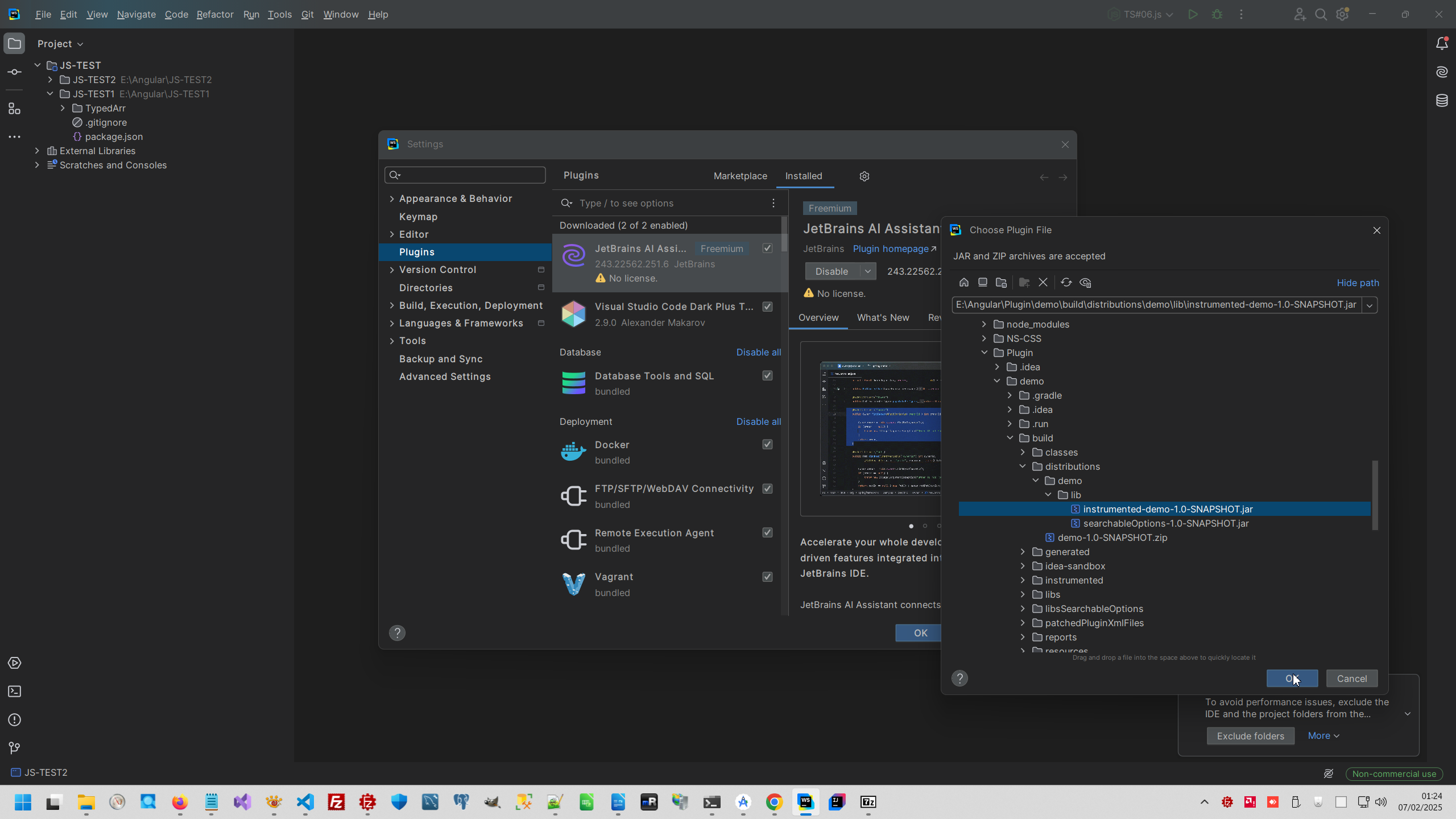Uncheck the Docker plugin checkbox
The image size is (1456, 819).
coord(767,444)
